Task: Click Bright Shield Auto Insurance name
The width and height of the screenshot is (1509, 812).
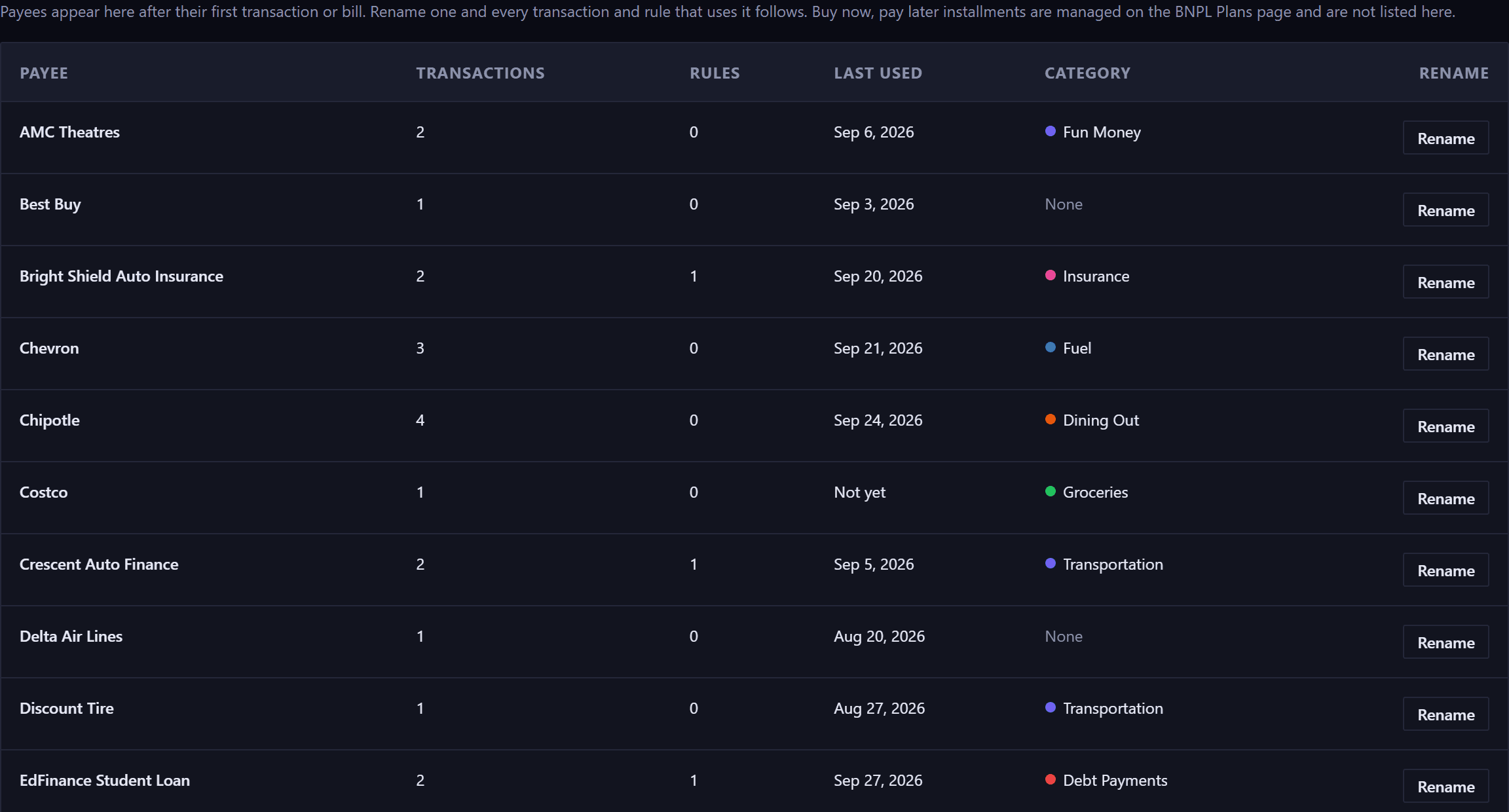Action: 121,276
